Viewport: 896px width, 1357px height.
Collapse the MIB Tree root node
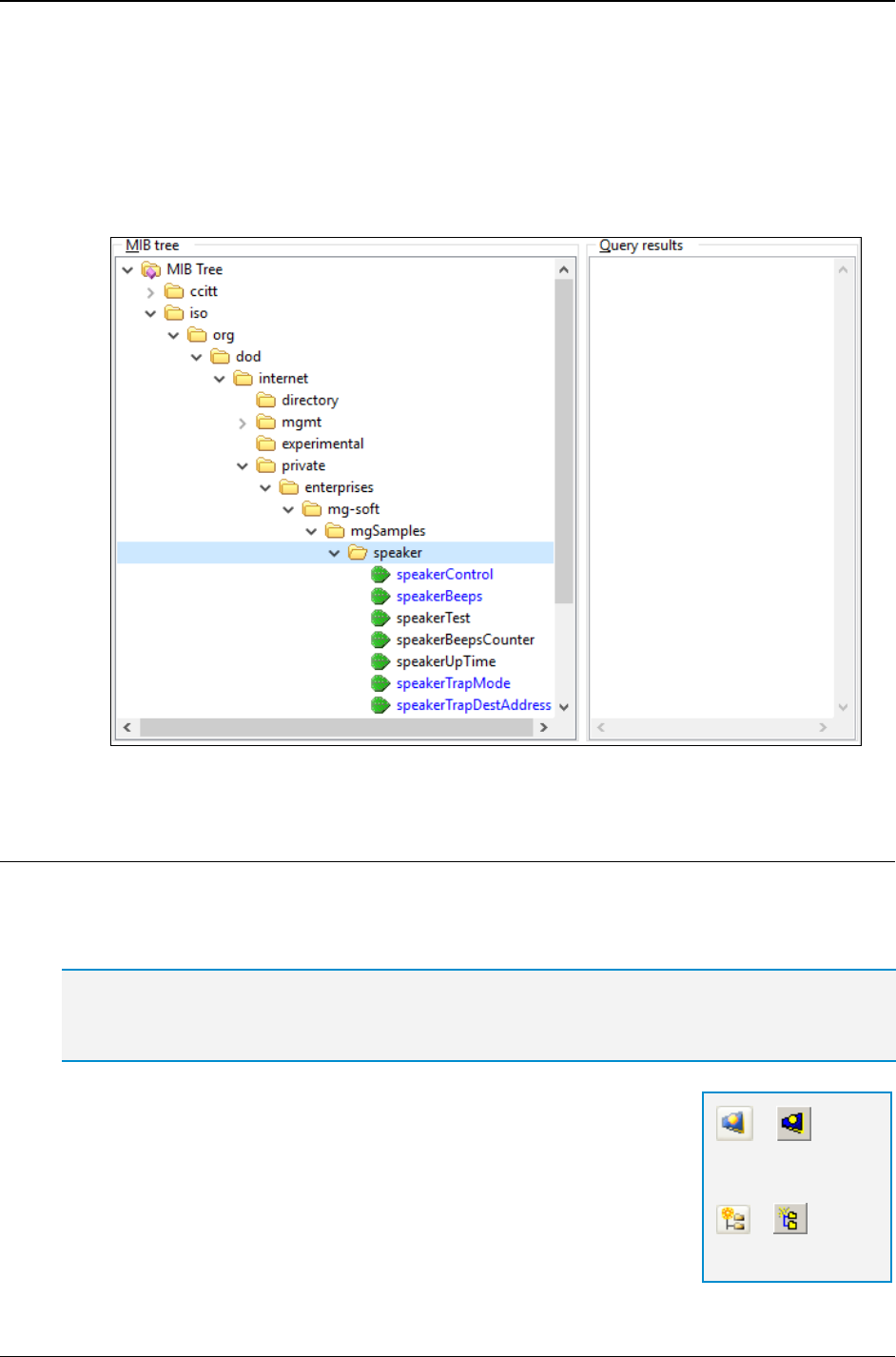tap(127, 270)
